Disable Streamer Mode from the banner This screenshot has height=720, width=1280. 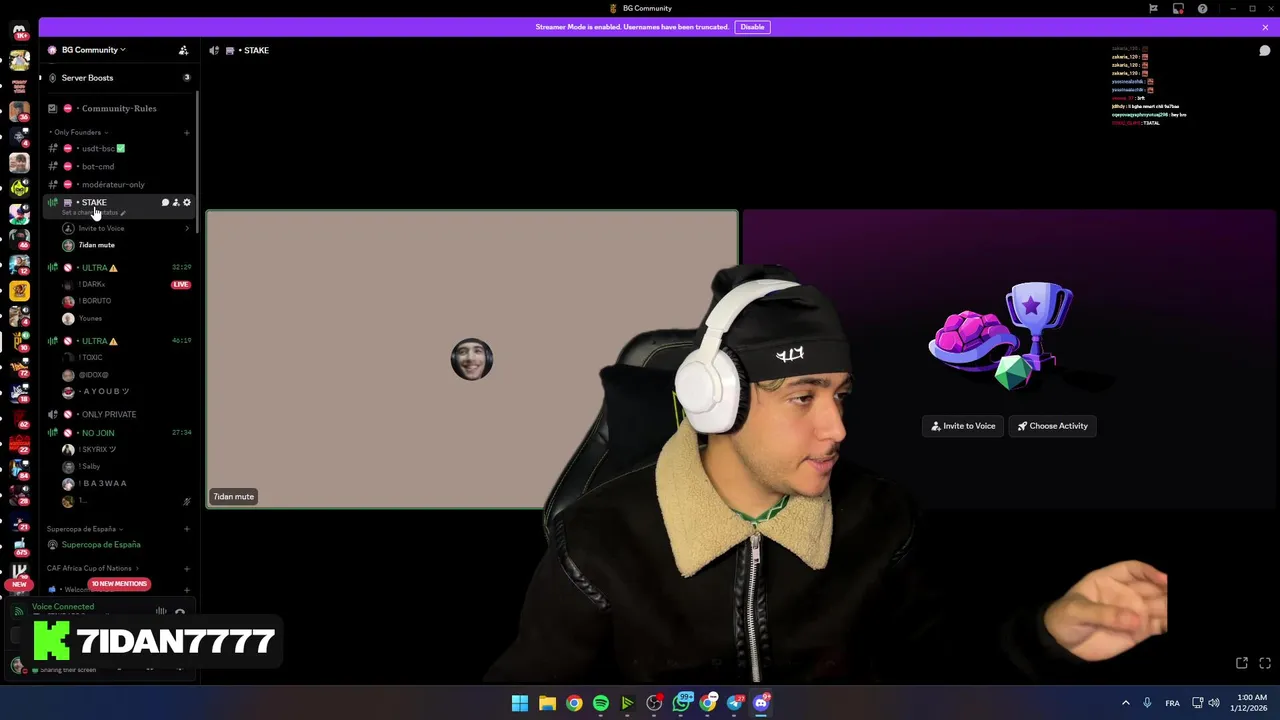pyautogui.click(x=752, y=27)
